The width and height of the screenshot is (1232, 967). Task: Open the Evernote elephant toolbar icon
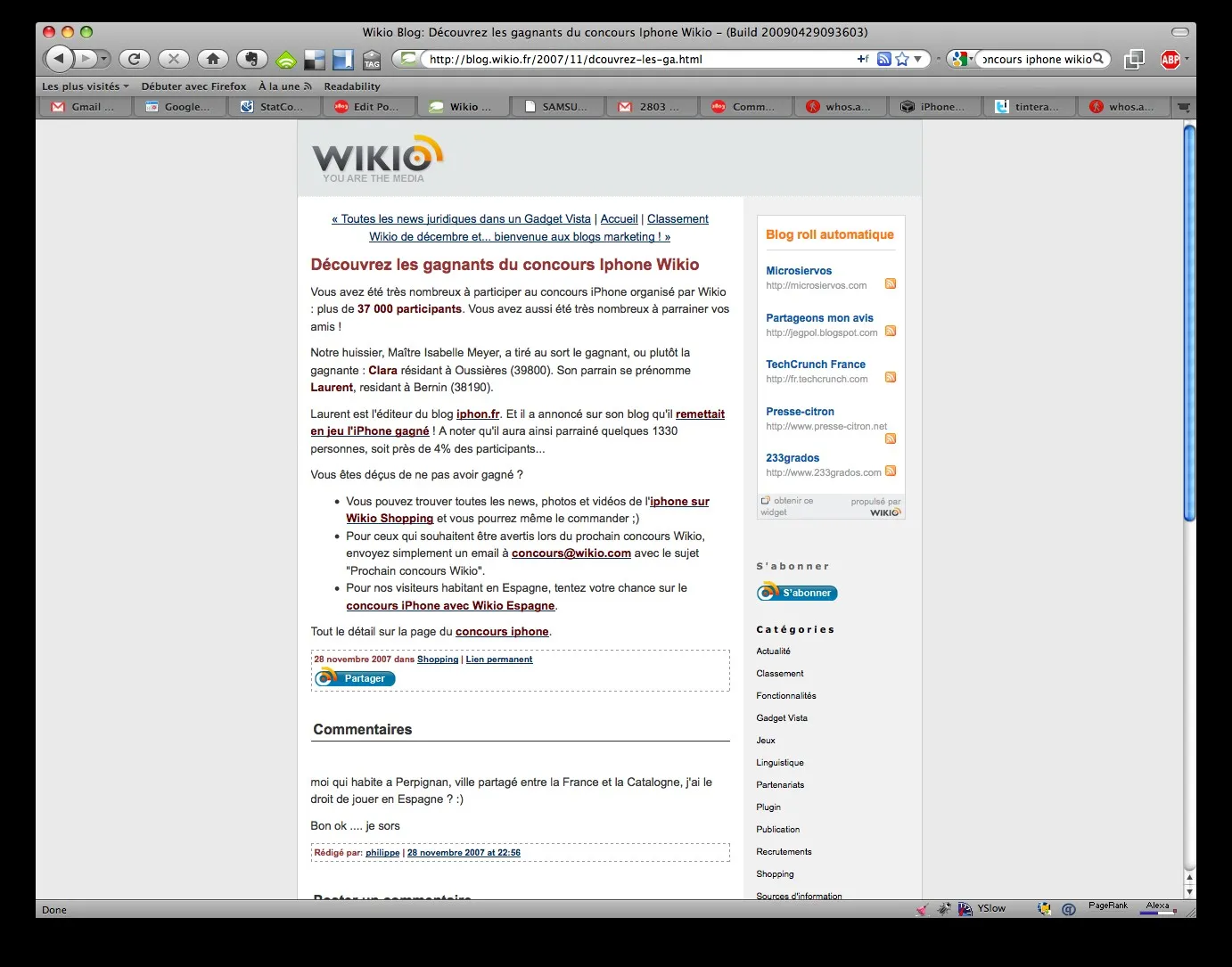point(252,59)
